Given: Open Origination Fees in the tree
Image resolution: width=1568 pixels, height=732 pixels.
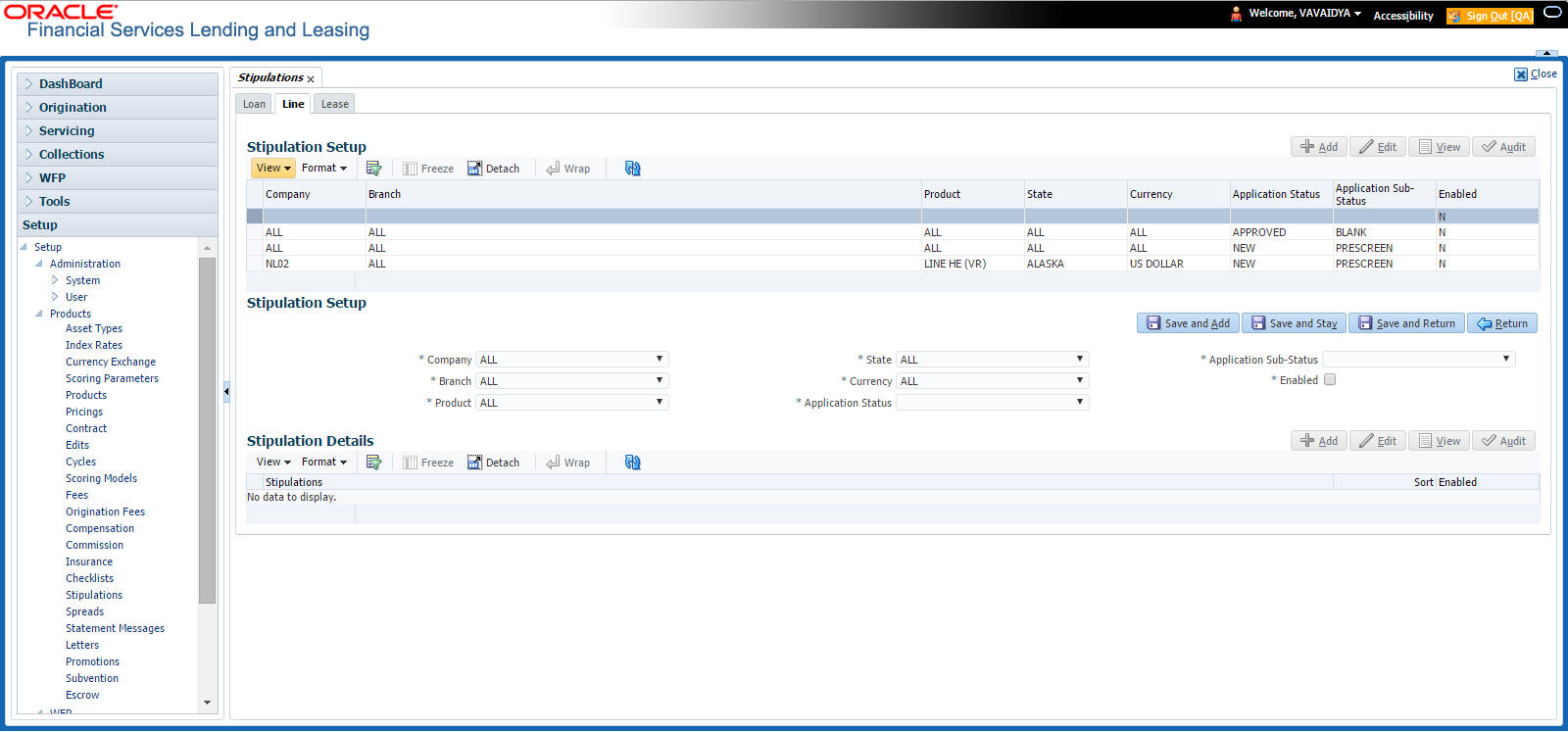Looking at the screenshot, I should (x=105, y=512).
